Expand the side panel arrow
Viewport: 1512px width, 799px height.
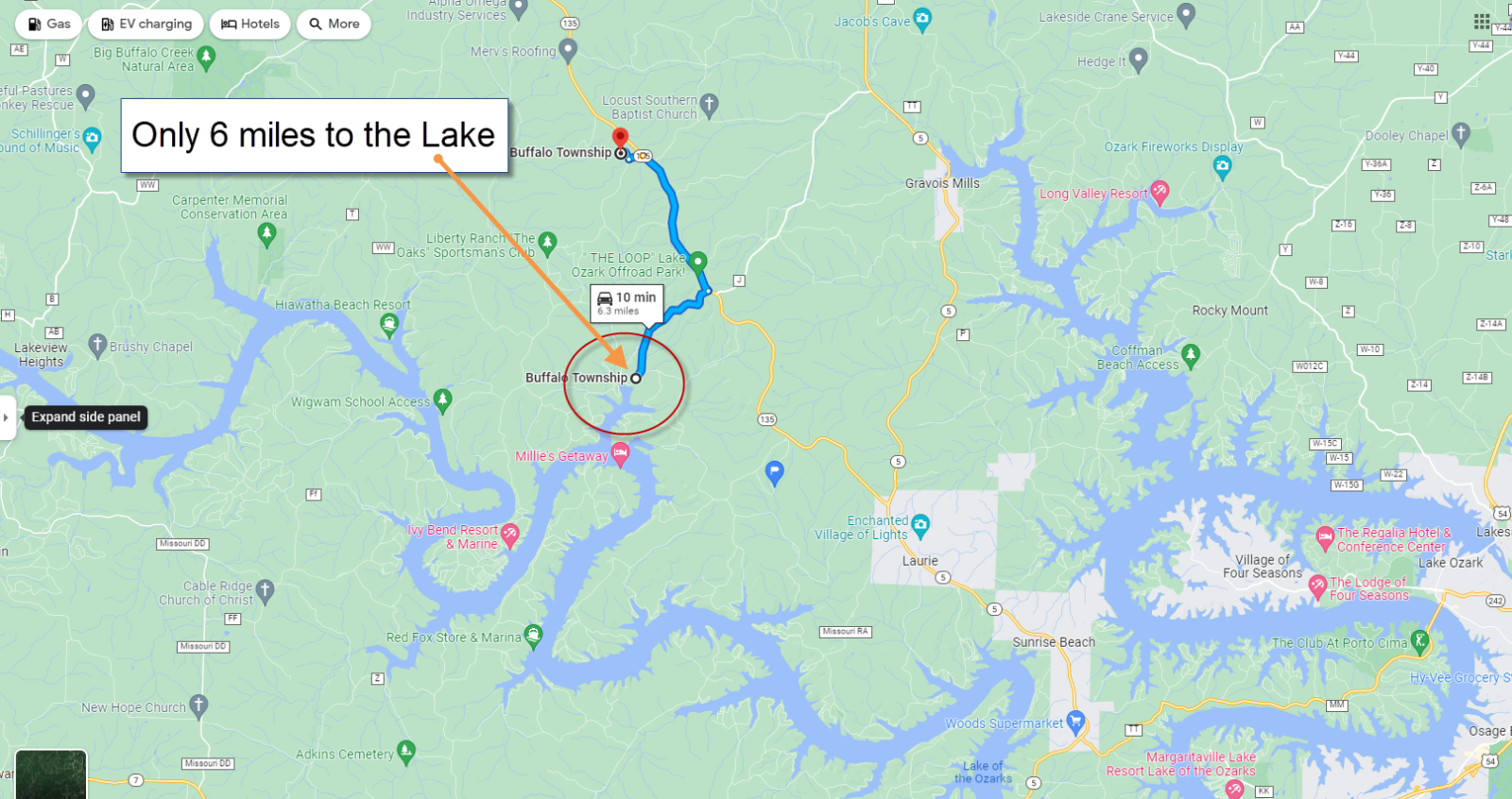[7, 417]
